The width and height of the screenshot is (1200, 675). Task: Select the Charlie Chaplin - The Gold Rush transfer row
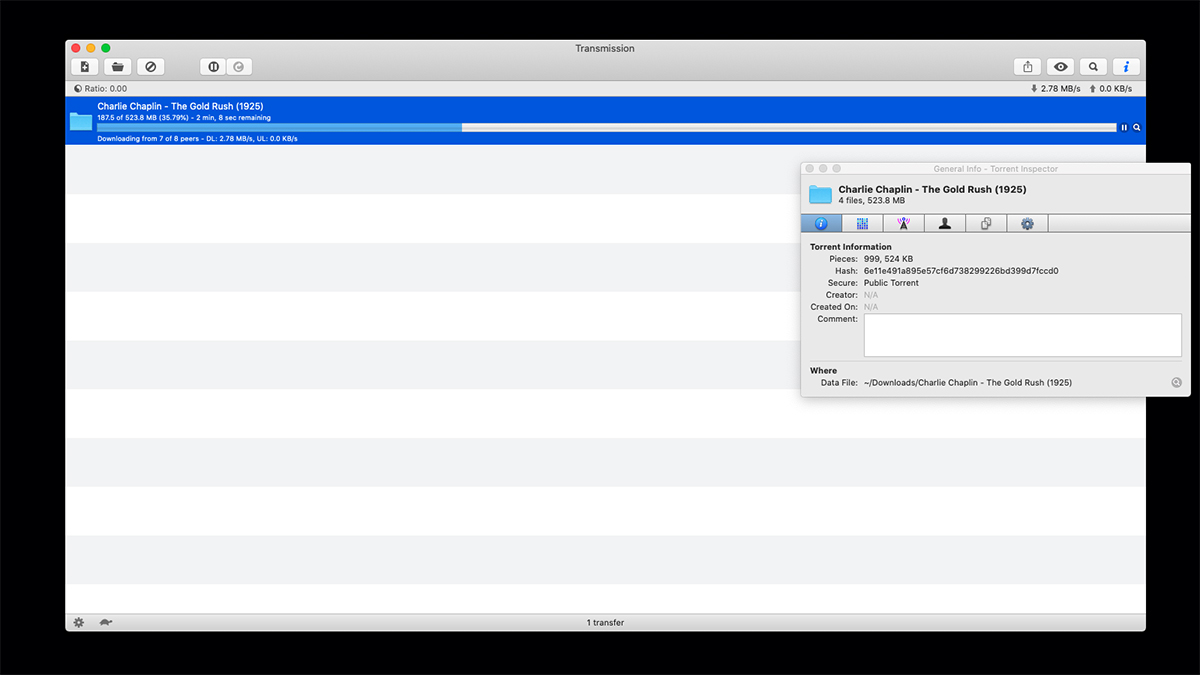[x=605, y=121]
